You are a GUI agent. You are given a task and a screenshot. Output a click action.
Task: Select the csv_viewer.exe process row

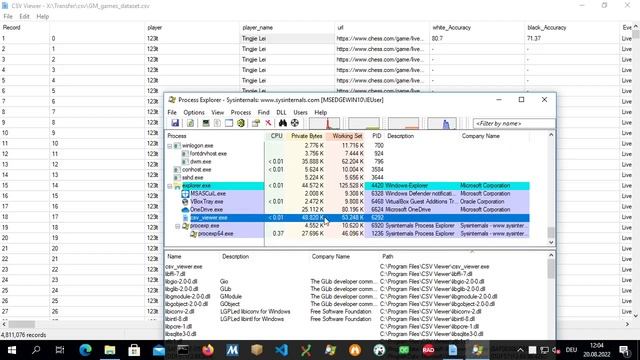tap(347, 218)
